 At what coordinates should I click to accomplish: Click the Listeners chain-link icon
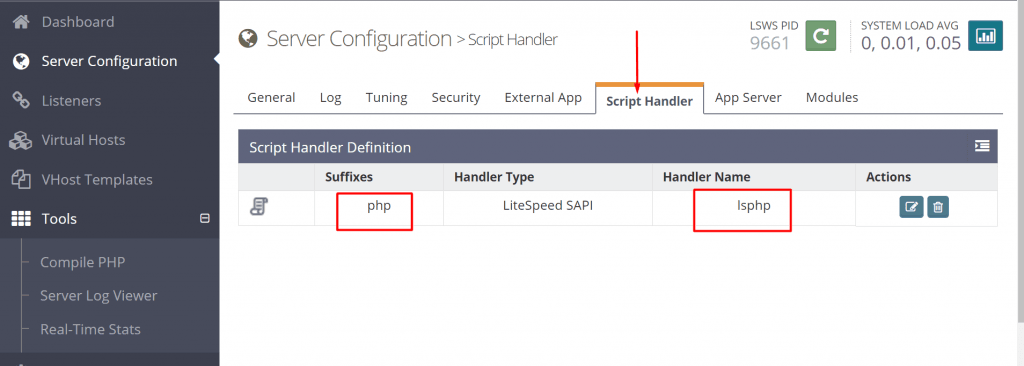click(x=21, y=101)
